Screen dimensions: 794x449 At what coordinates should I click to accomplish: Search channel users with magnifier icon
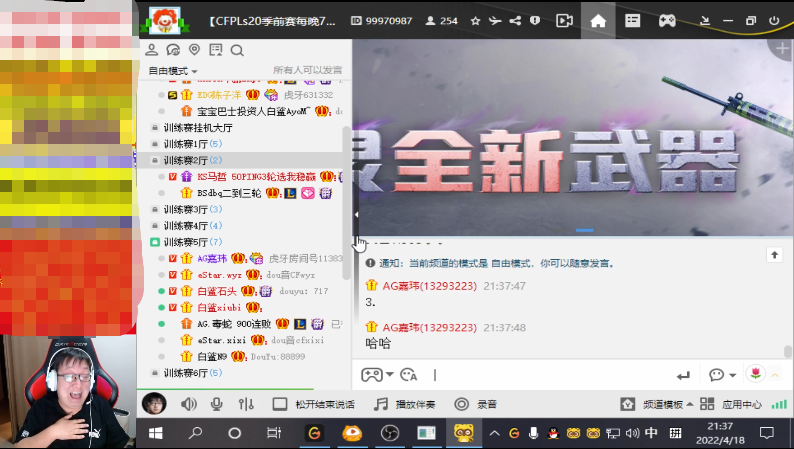click(x=237, y=50)
